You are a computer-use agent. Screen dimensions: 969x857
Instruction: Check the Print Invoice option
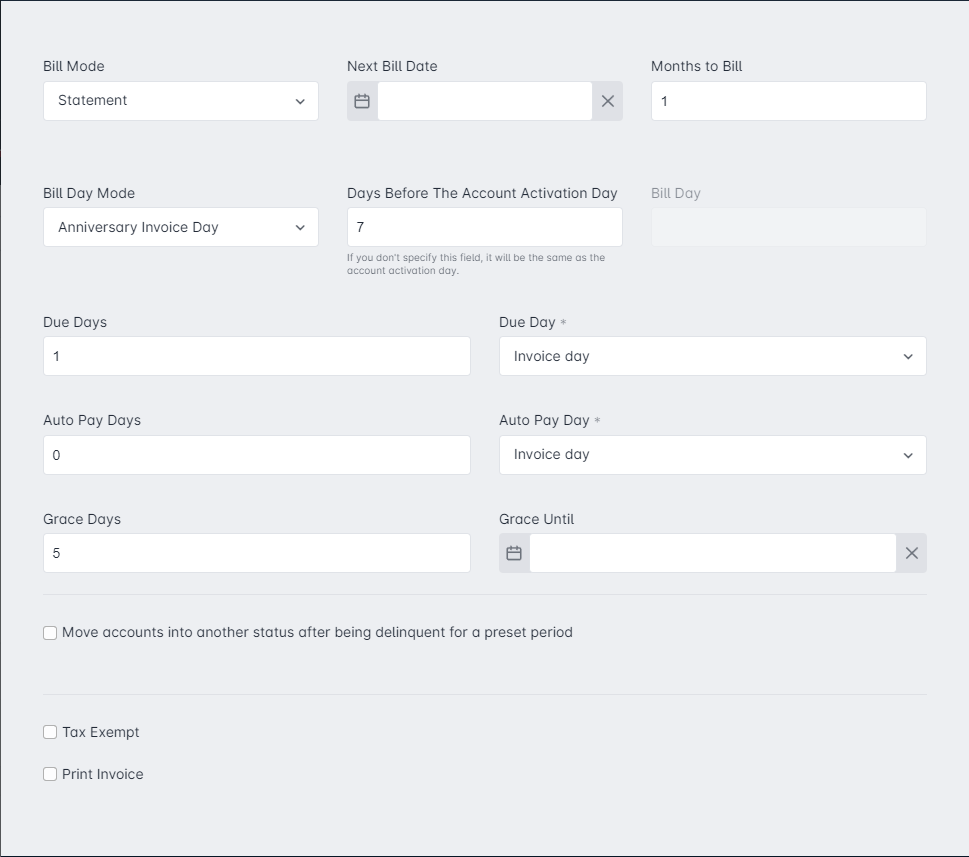pyautogui.click(x=50, y=774)
